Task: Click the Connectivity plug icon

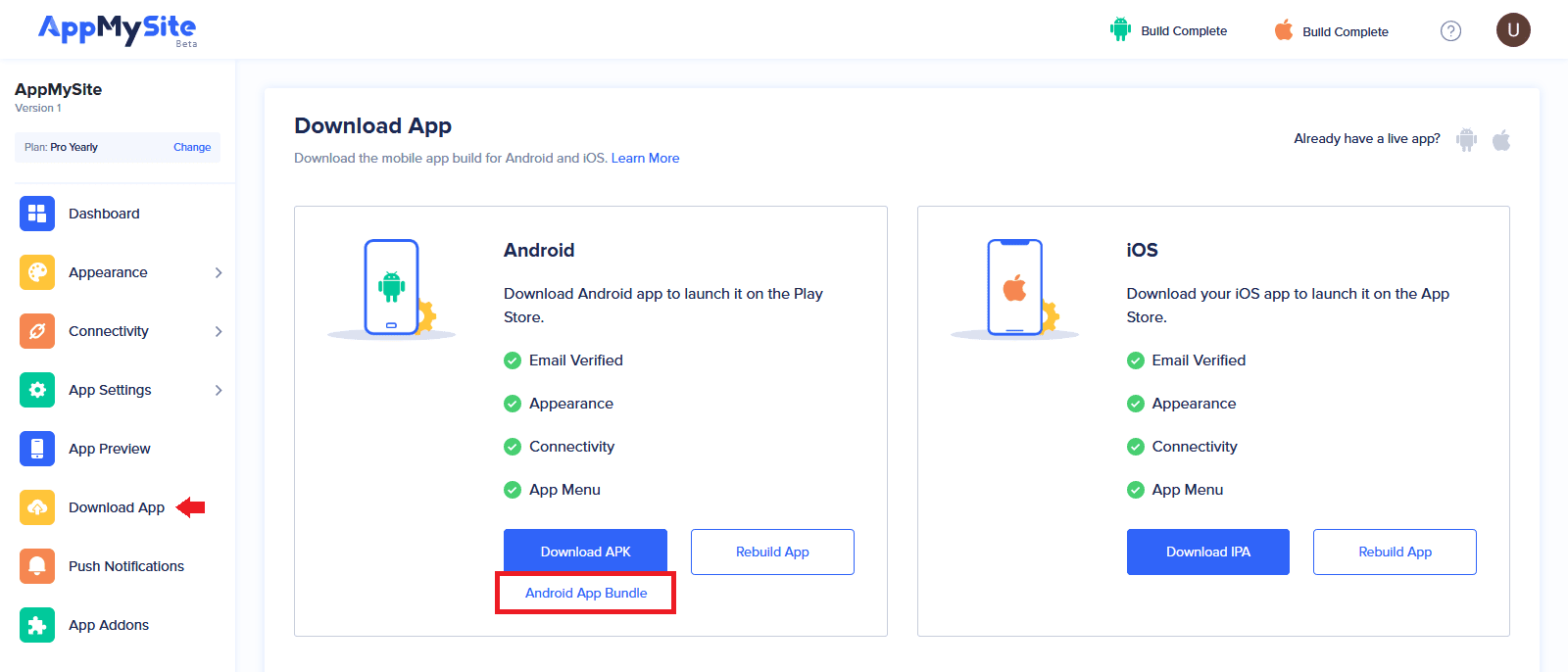Action: tap(37, 331)
